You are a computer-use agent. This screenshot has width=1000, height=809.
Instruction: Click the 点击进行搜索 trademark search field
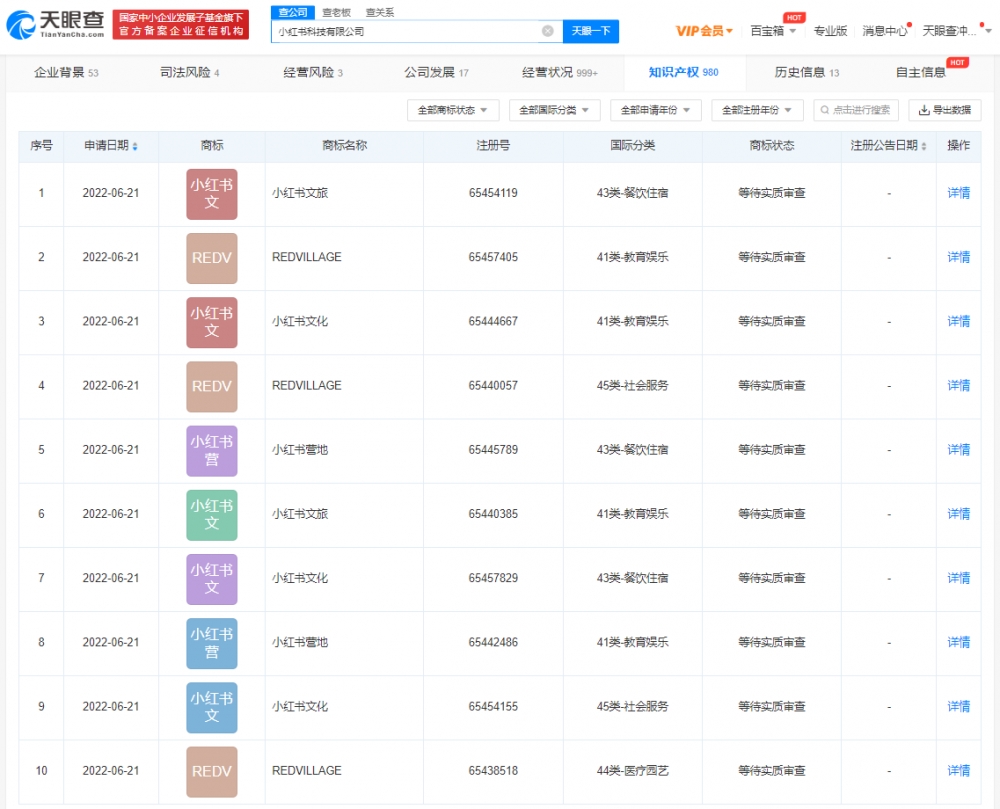855,110
